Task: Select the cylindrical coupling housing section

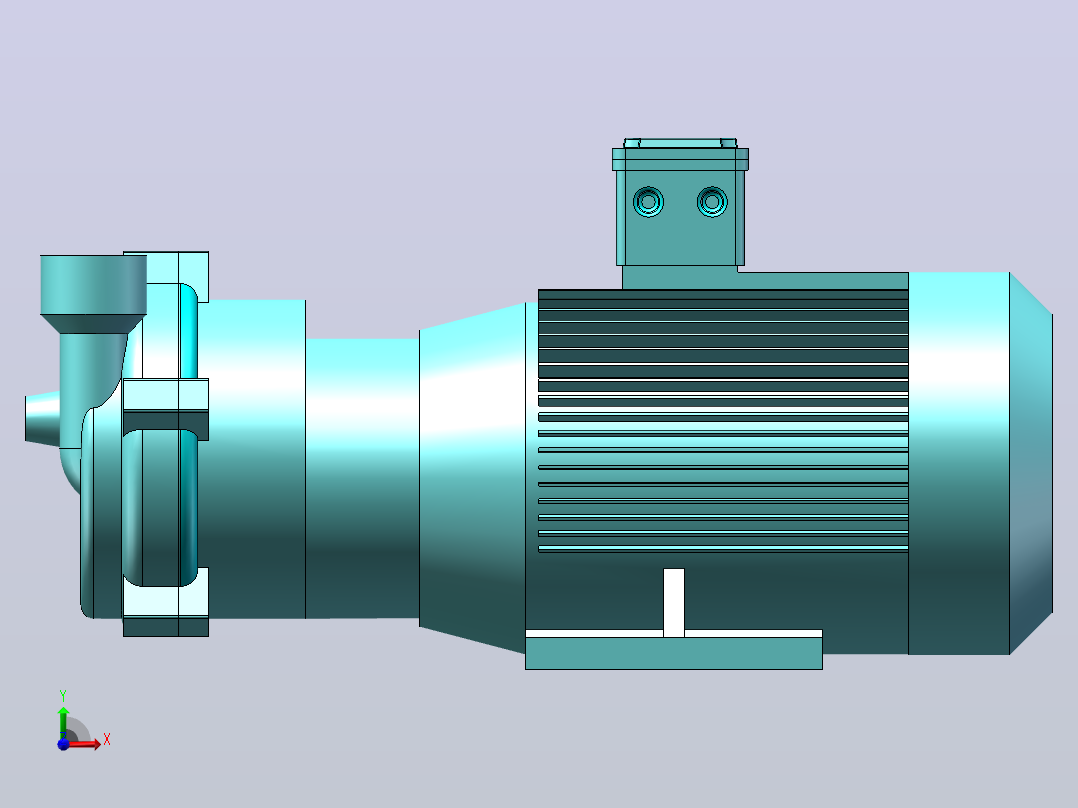Action: [362, 478]
